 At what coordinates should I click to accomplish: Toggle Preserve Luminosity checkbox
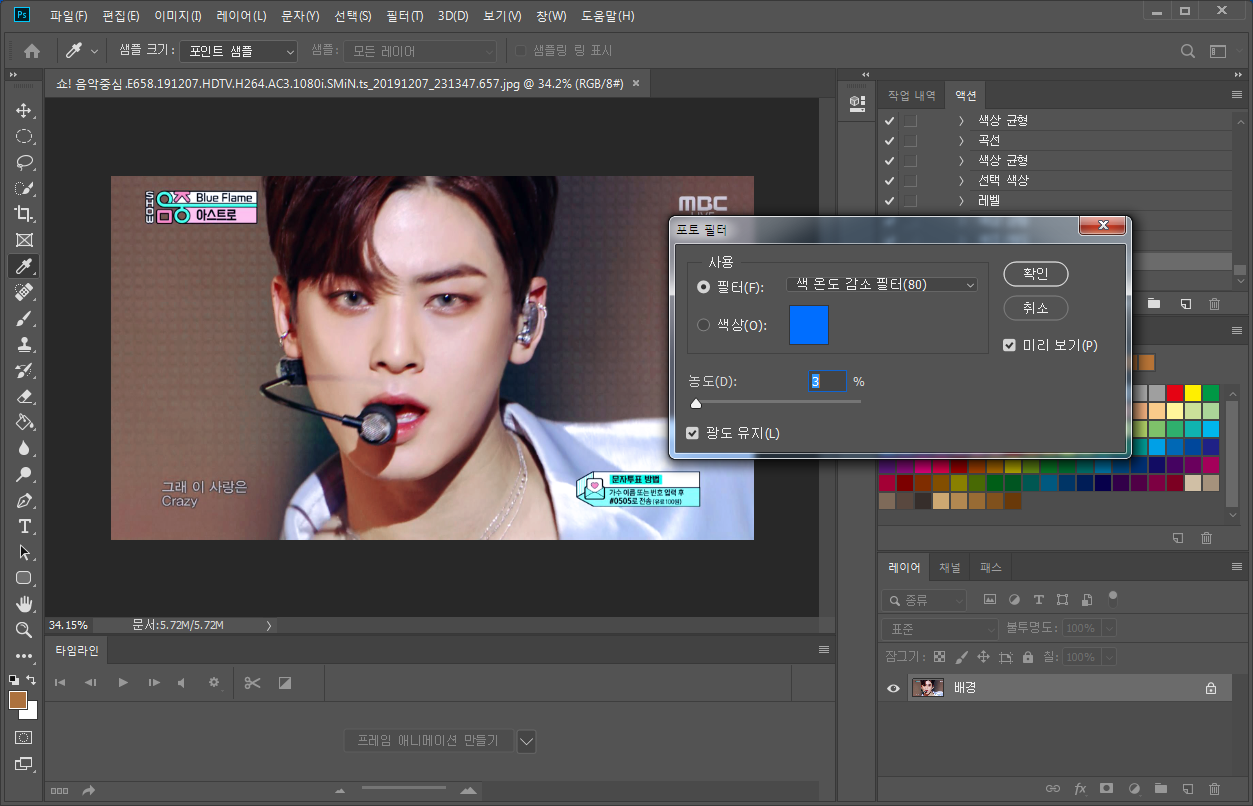[x=693, y=433]
